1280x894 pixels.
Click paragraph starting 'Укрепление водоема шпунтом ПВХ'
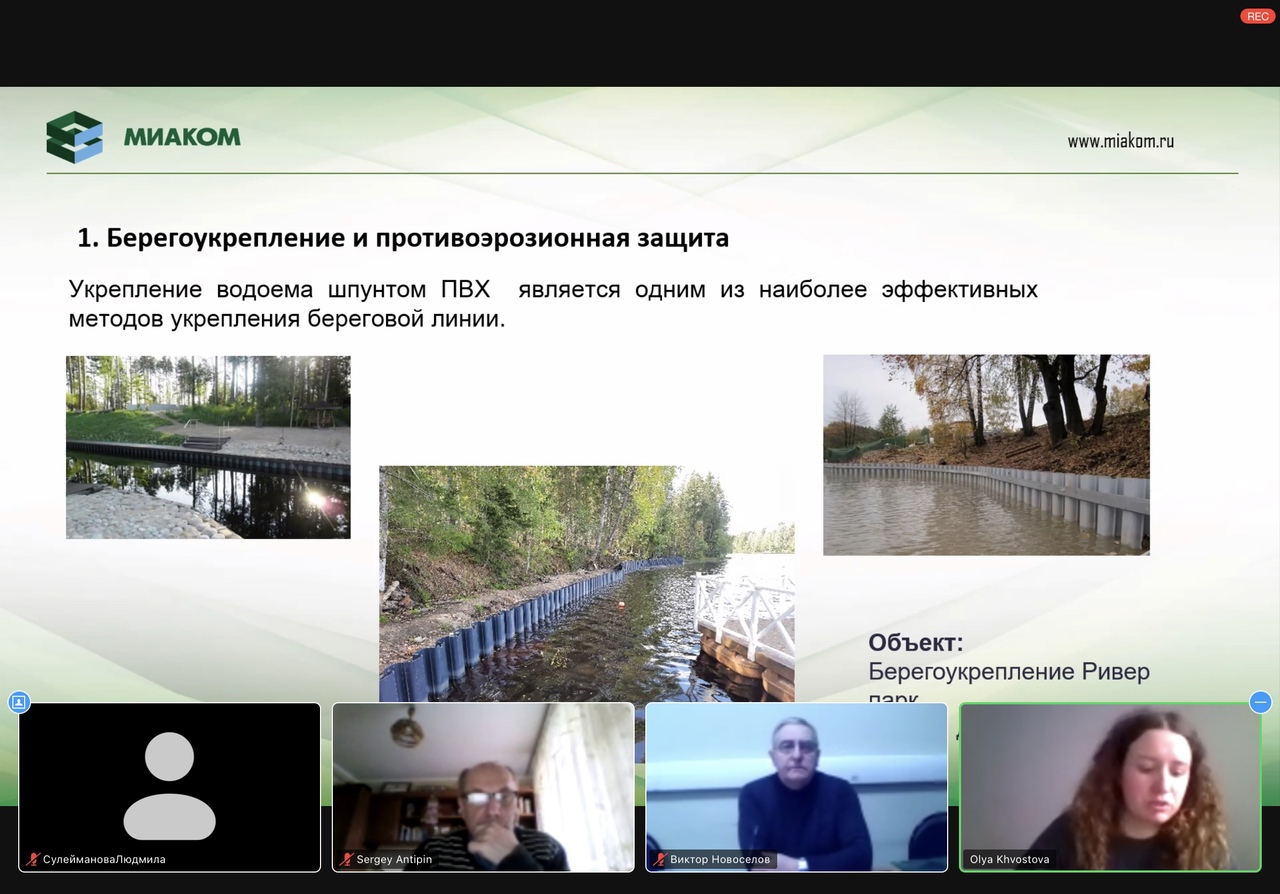(553, 304)
